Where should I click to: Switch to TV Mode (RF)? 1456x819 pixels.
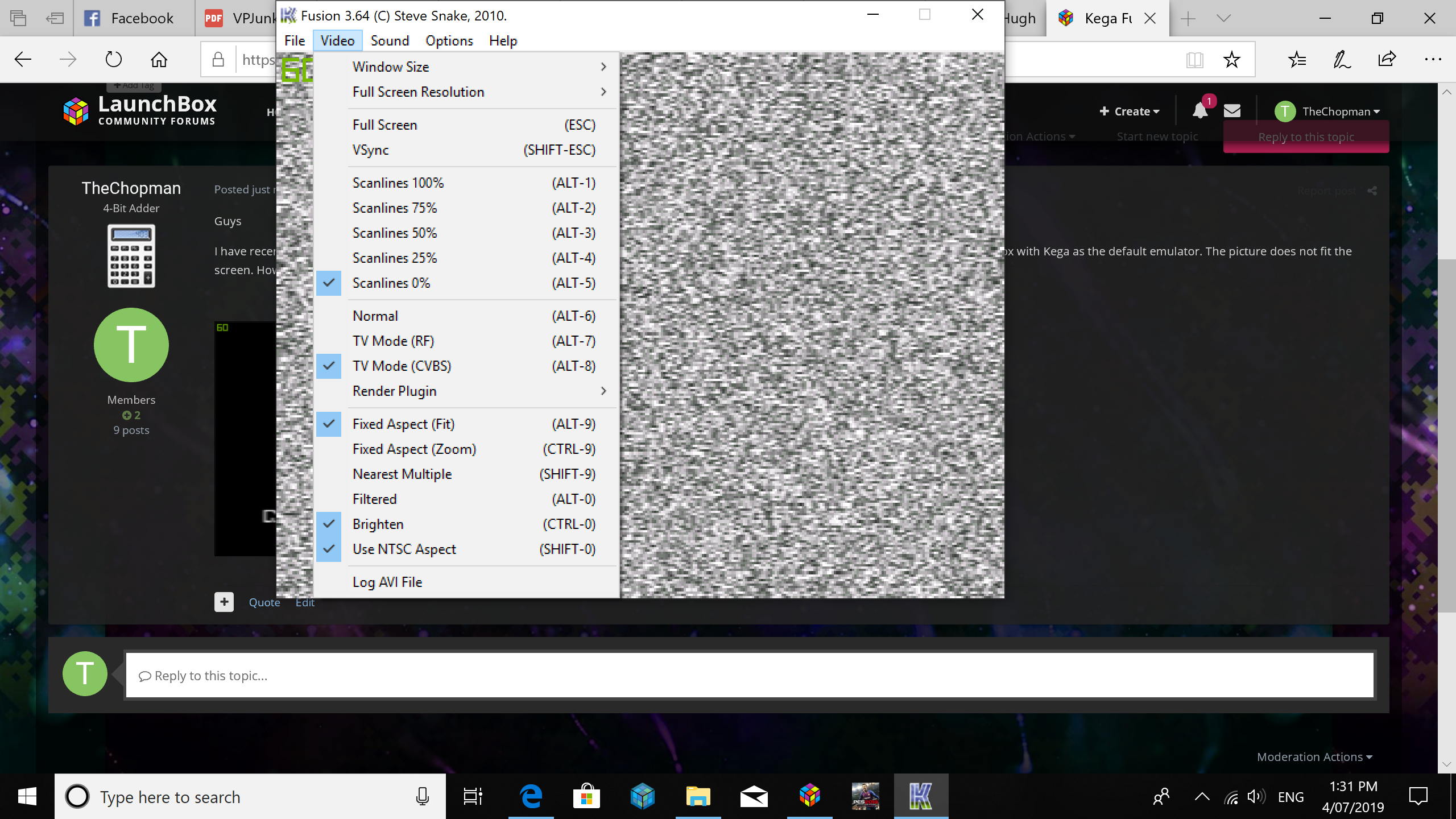(x=466, y=341)
